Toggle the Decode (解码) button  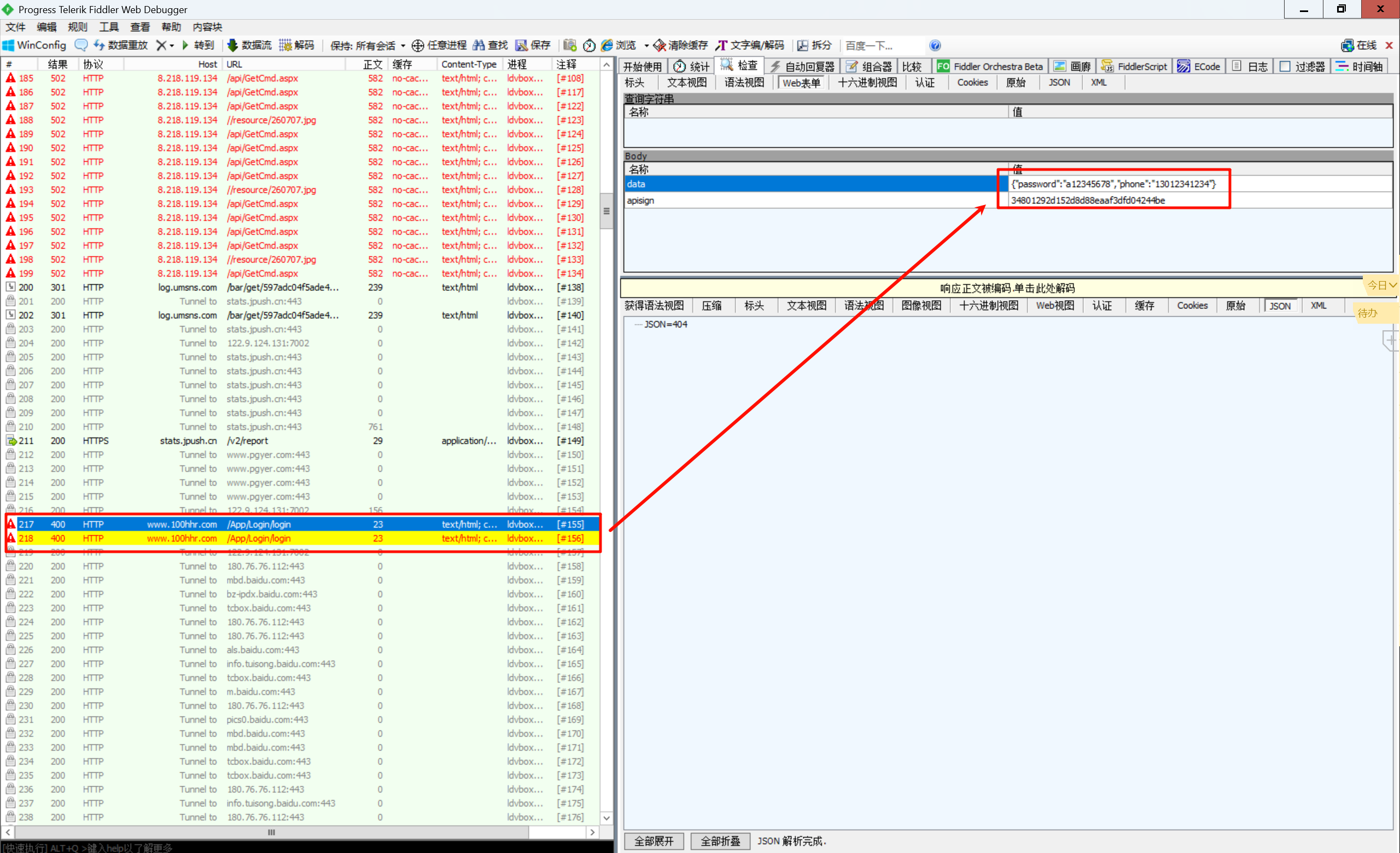[x=296, y=45]
